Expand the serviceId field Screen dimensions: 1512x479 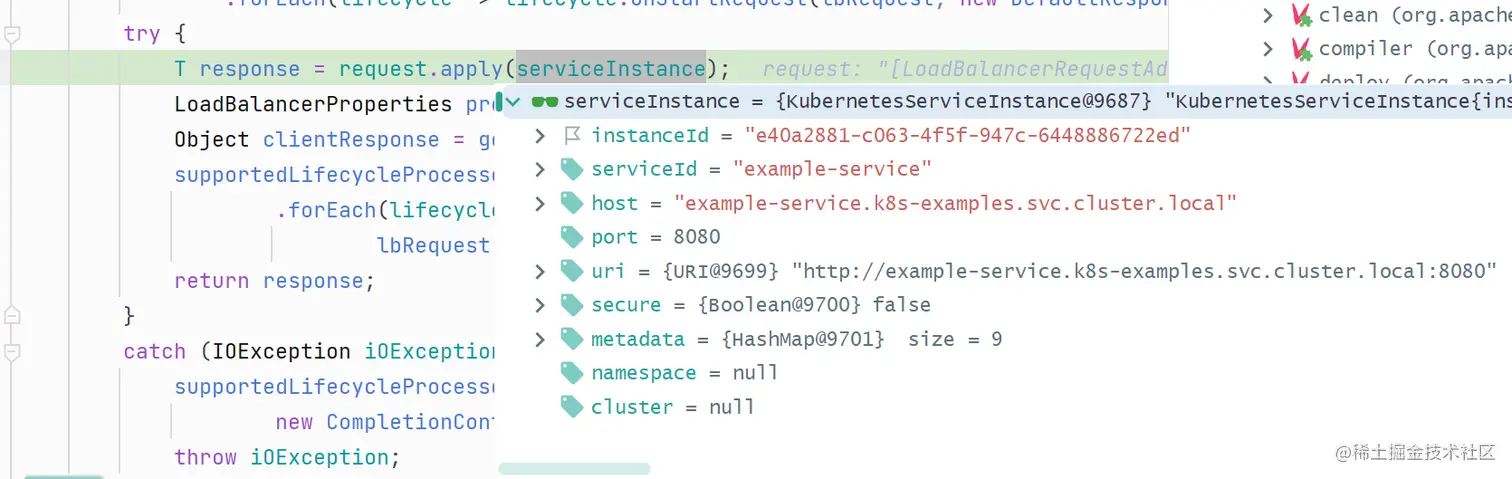(x=541, y=169)
